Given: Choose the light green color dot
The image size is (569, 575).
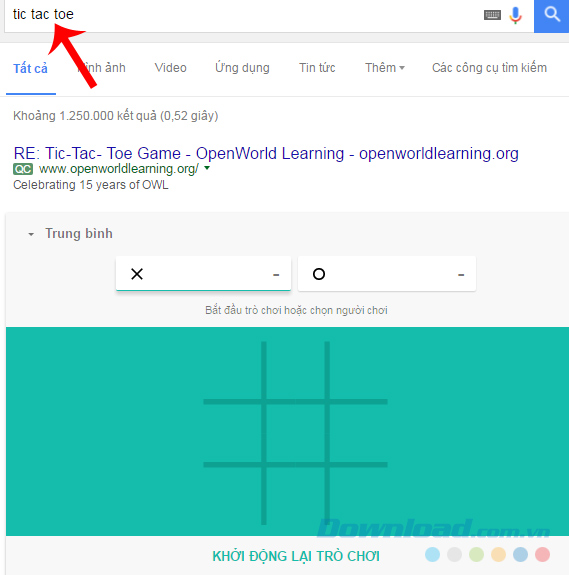Looking at the screenshot, I should coord(477,554).
